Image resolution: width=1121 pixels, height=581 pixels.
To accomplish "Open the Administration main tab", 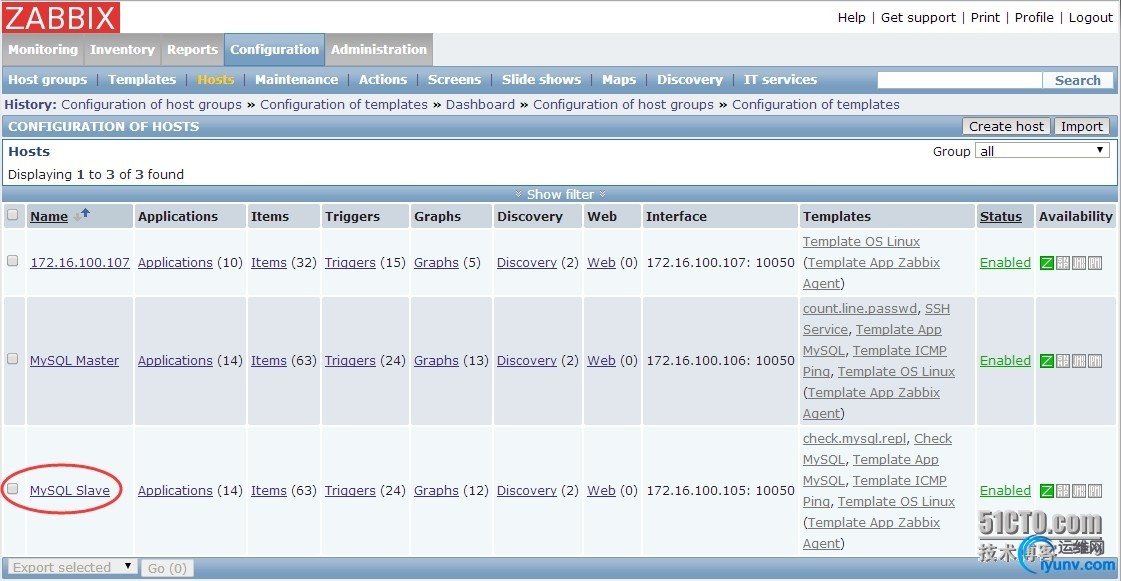I will 379,49.
